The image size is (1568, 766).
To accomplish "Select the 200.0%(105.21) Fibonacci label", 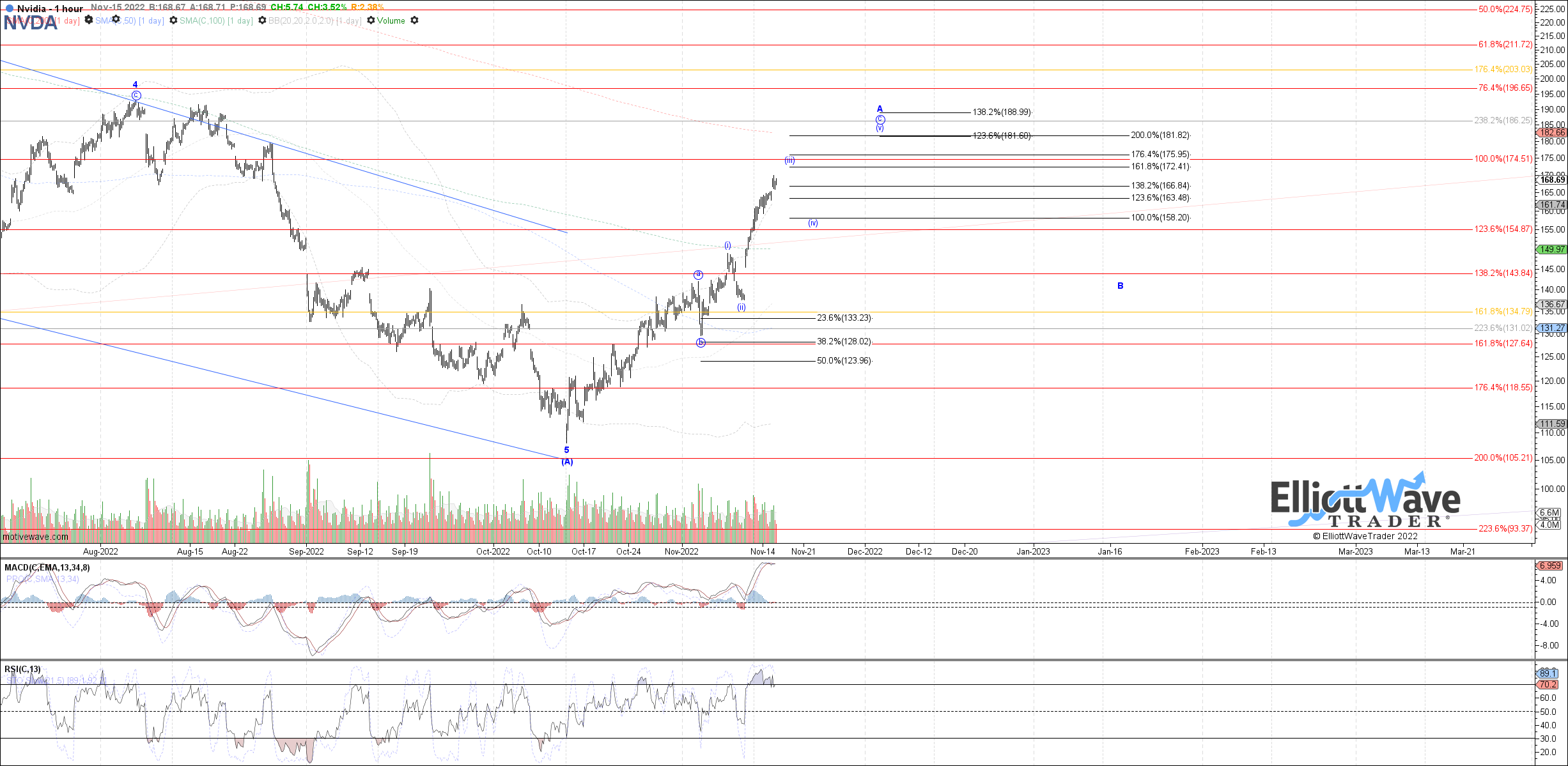I will point(1503,457).
